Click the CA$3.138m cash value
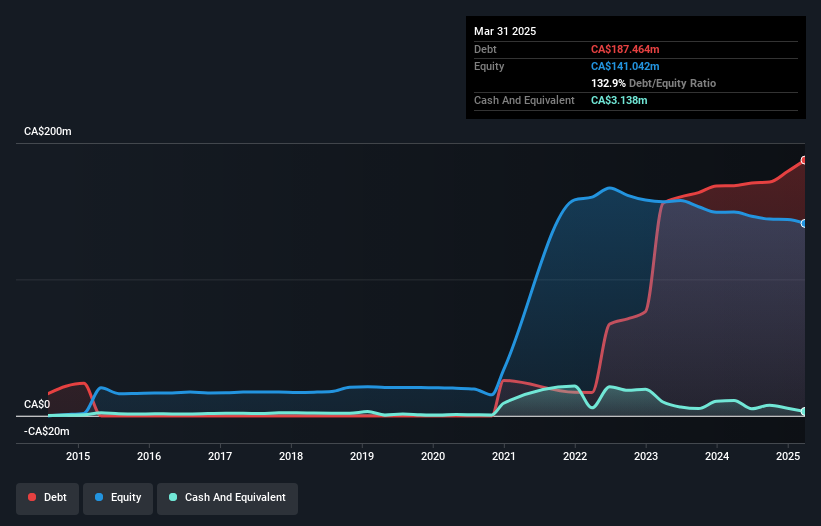 (x=619, y=100)
